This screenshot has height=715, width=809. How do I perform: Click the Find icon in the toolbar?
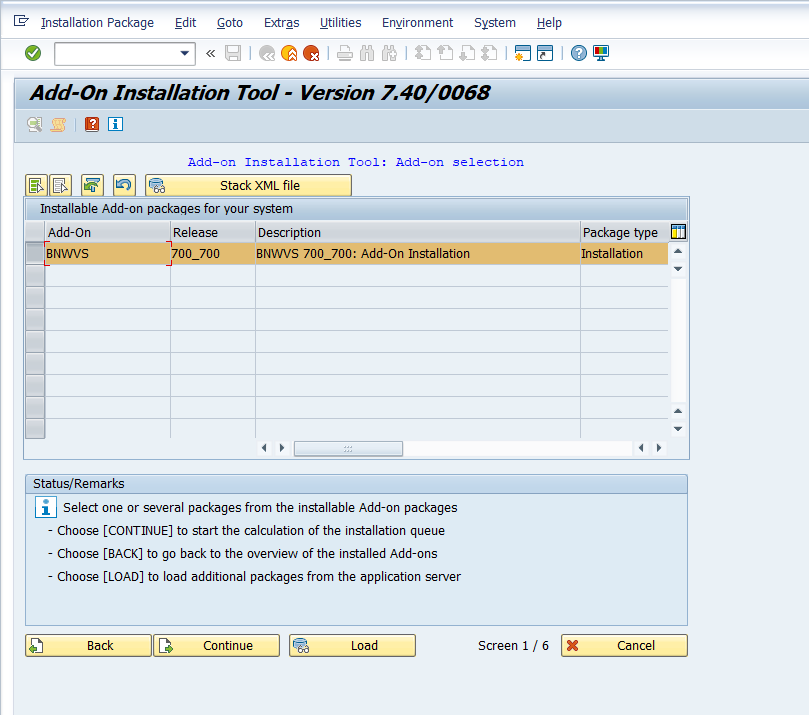tap(365, 53)
